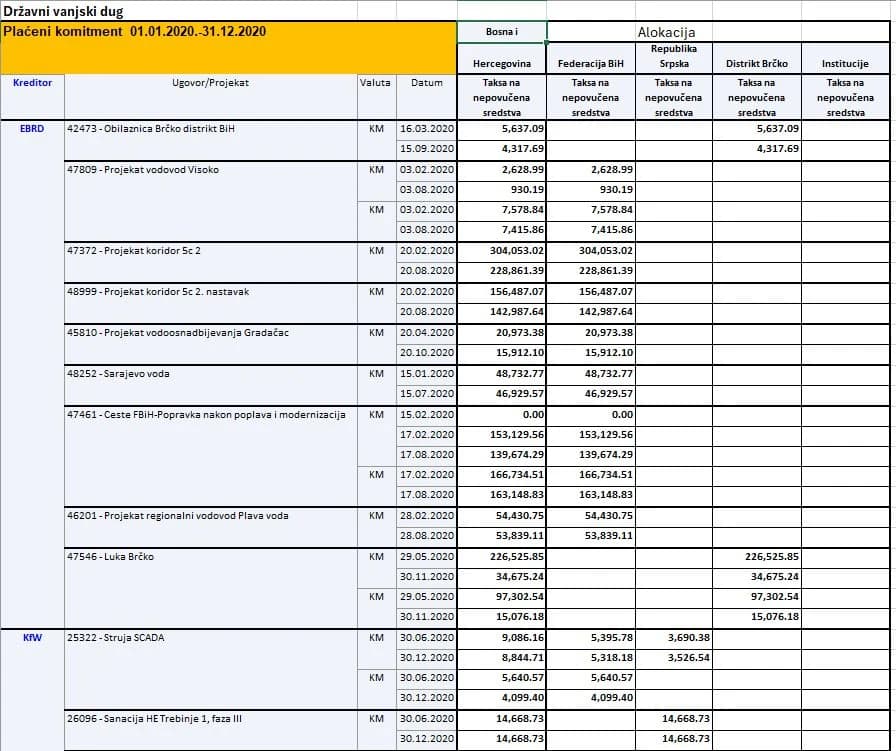The image size is (896, 751).
Task: Click the 'Valuta' column header cell
Action: click(x=377, y=97)
